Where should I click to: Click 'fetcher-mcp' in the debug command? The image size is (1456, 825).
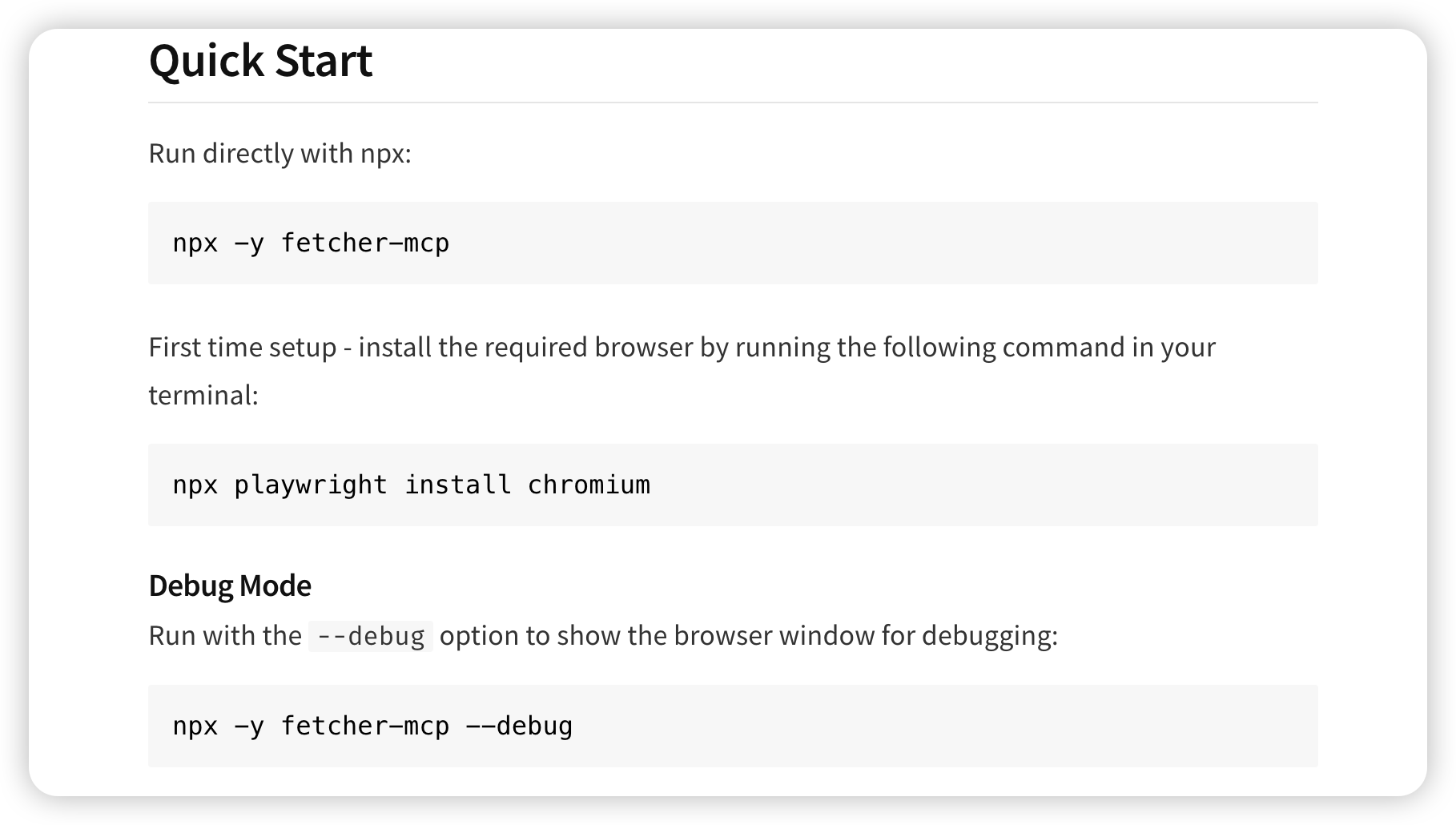click(365, 726)
